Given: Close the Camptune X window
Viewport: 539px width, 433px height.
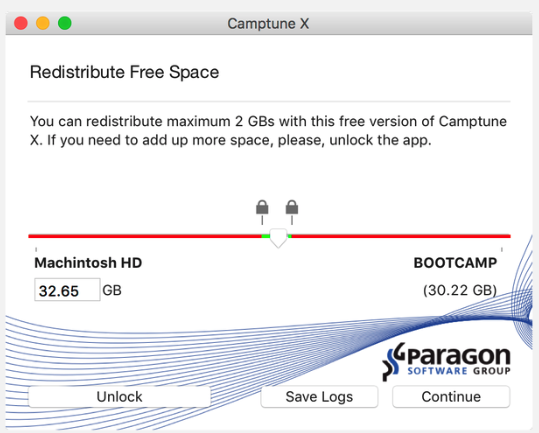Looking at the screenshot, I should pyautogui.click(x=21, y=23).
